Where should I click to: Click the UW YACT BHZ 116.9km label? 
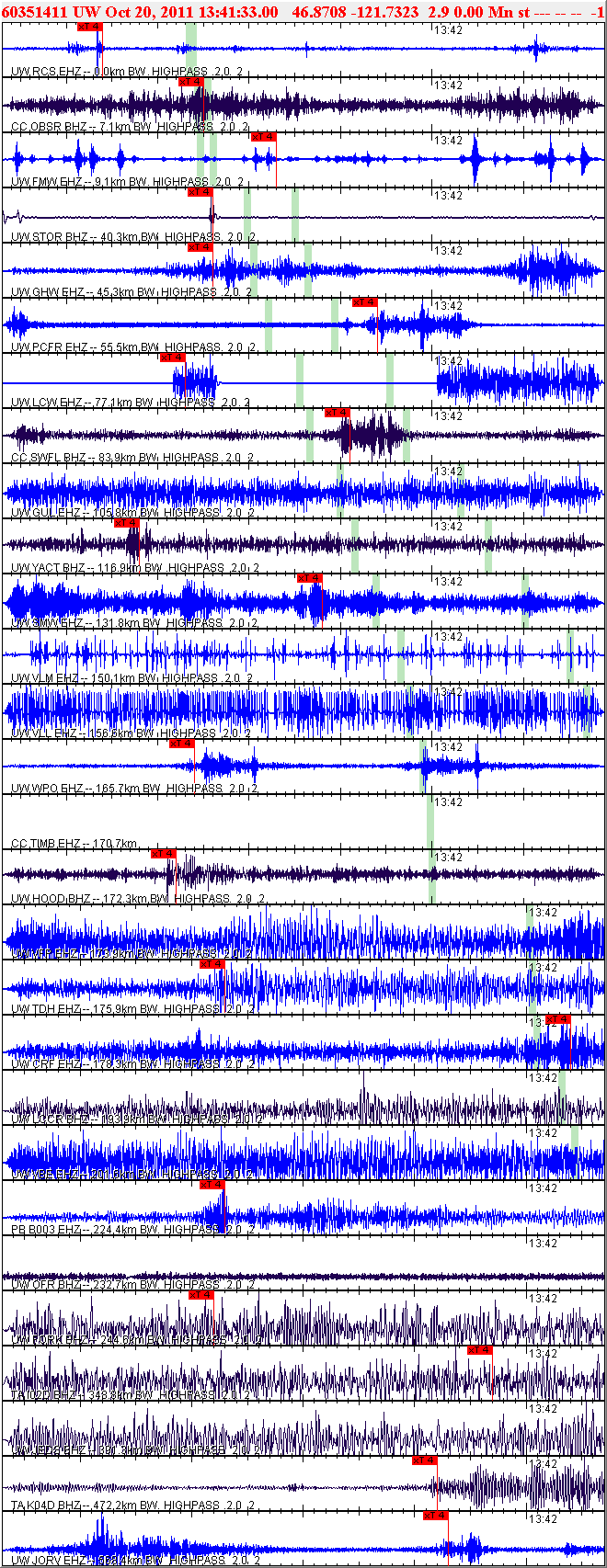[x=134, y=568]
